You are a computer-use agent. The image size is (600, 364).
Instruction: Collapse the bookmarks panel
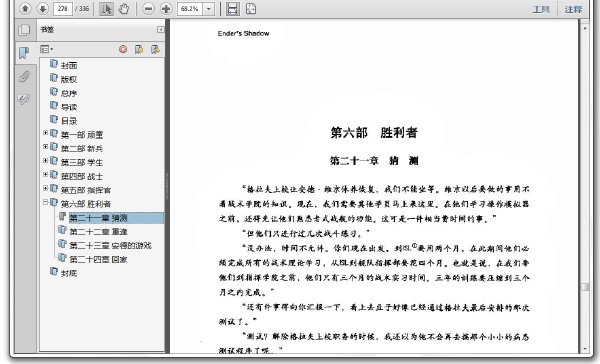161,29
